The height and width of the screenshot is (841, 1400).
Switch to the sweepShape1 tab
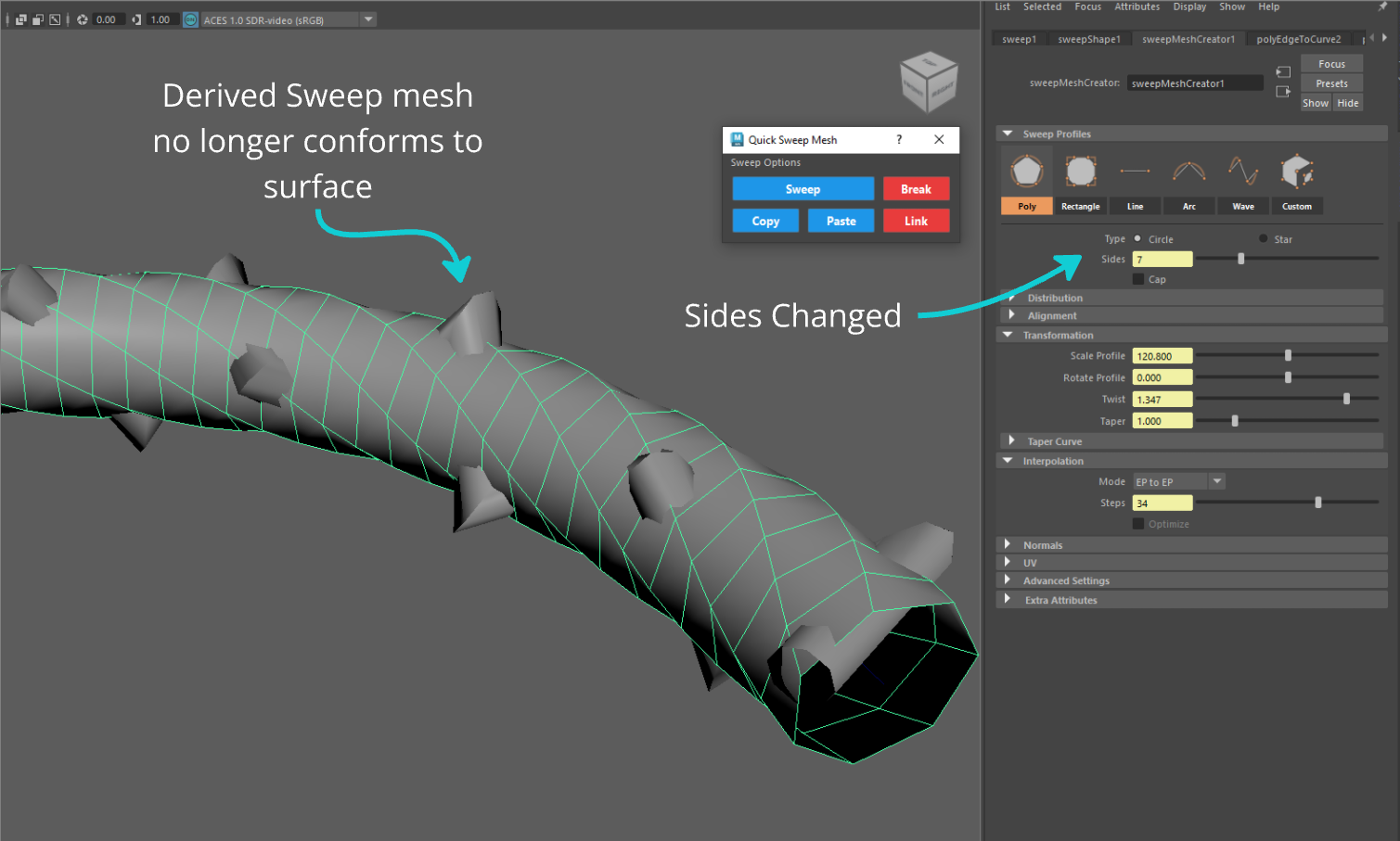point(1088,39)
